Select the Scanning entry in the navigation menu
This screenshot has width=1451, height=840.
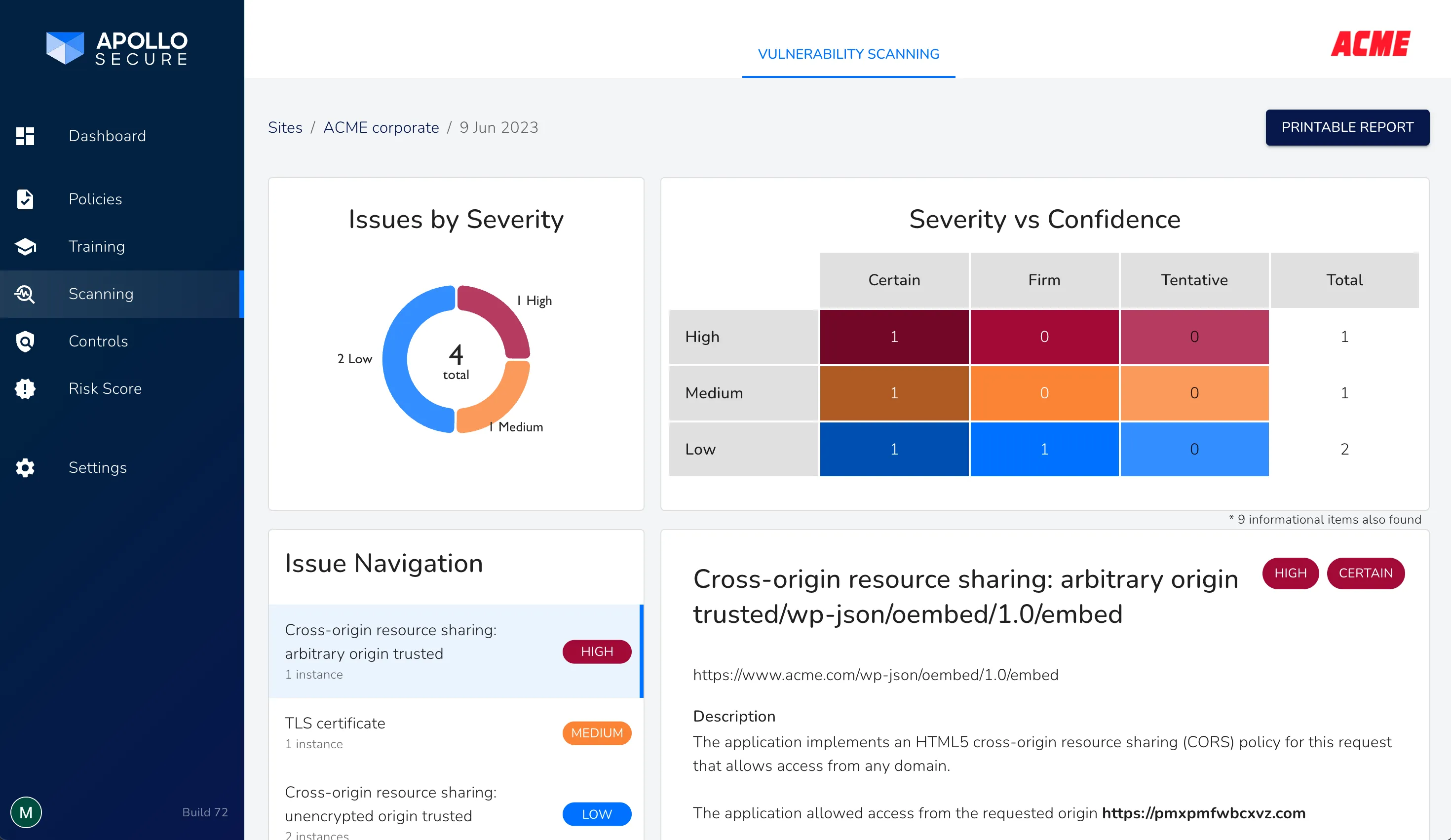coord(101,294)
